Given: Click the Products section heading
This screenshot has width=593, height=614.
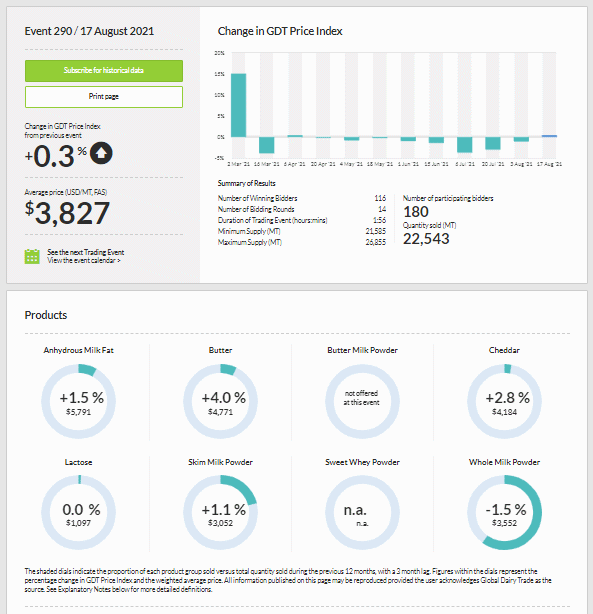Looking at the screenshot, I should [46, 315].
